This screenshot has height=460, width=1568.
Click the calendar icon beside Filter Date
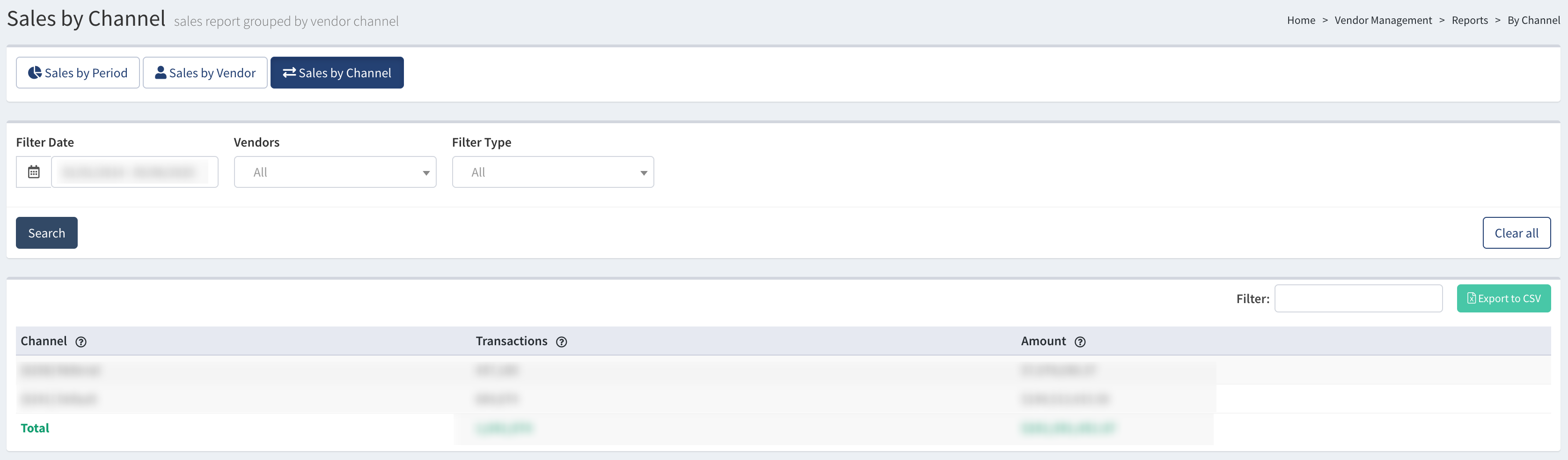click(x=34, y=172)
